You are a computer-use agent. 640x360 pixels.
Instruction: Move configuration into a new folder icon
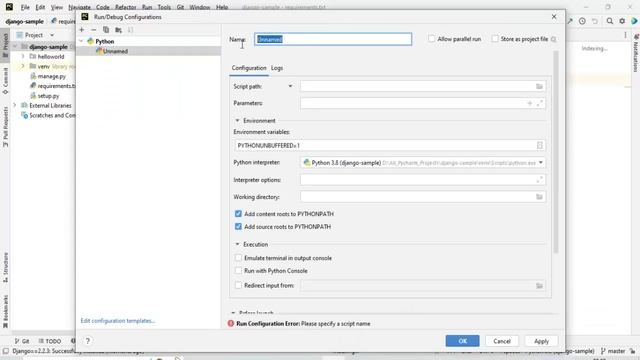[x=118, y=30]
